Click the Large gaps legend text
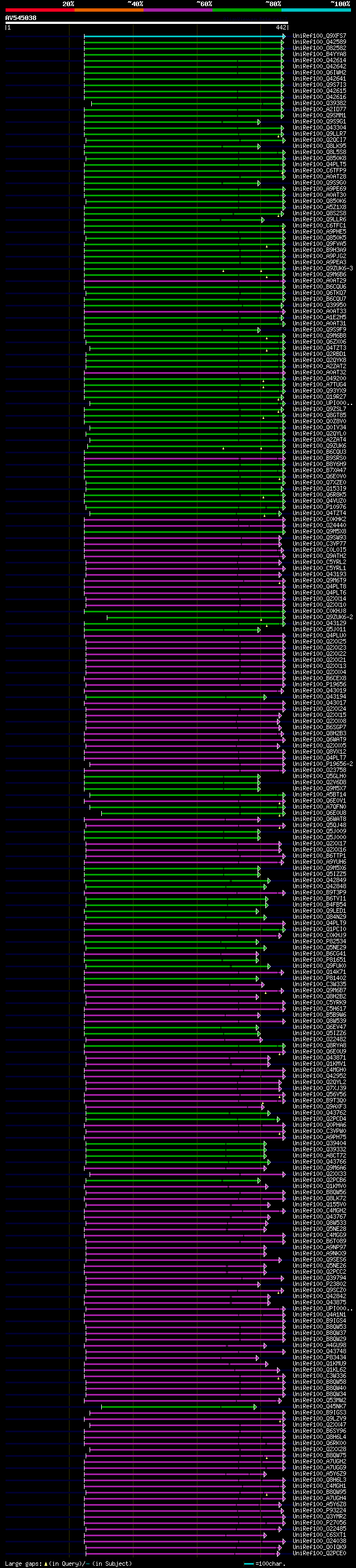 click(x=24, y=1564)
